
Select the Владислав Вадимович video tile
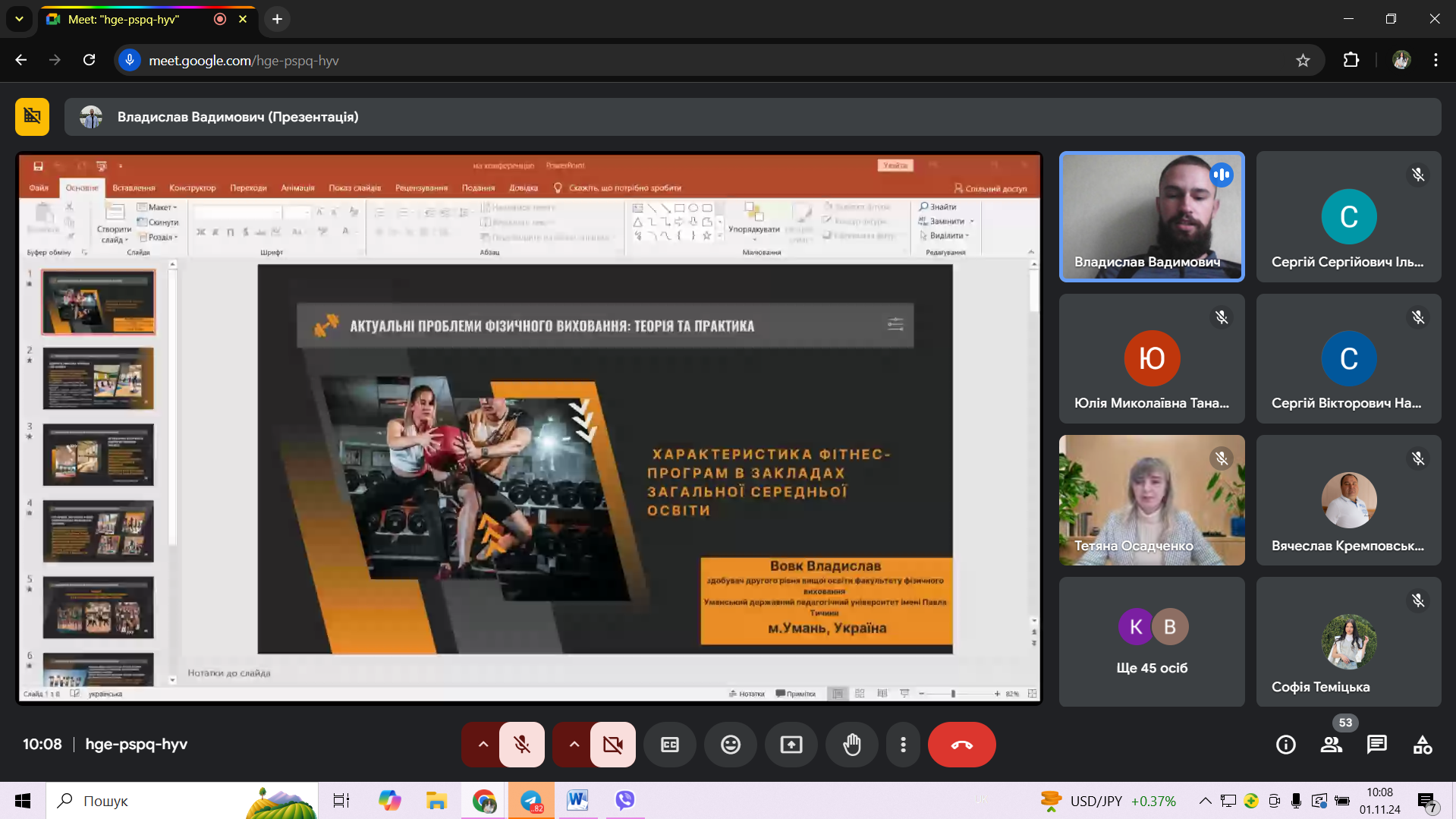point(1152,216)
